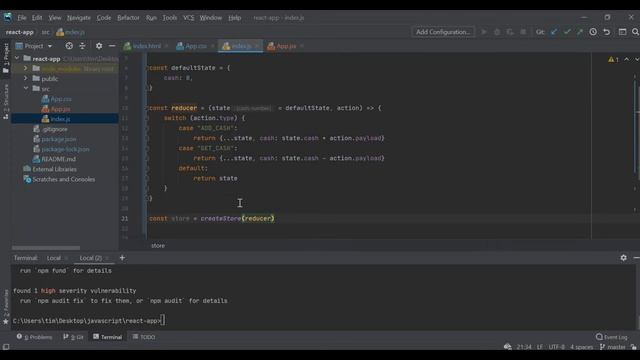Image resolution: width=640 pixels, height=360 pixels.
Task: Close the App.js editor tab
Action: (x=302, y=46)
